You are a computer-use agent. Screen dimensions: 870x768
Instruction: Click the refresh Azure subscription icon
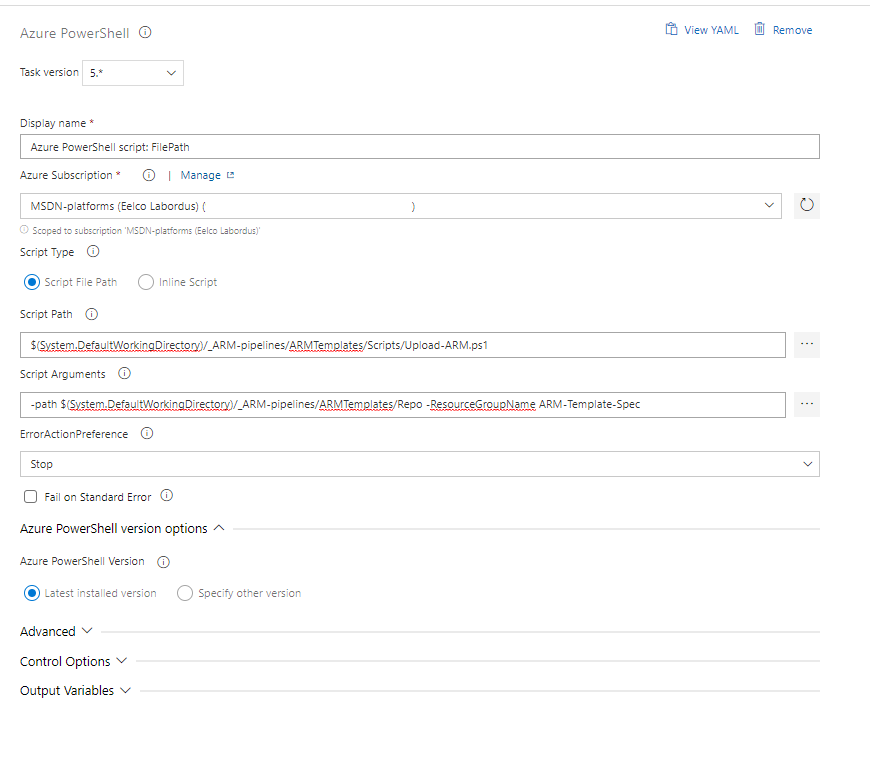806,205
